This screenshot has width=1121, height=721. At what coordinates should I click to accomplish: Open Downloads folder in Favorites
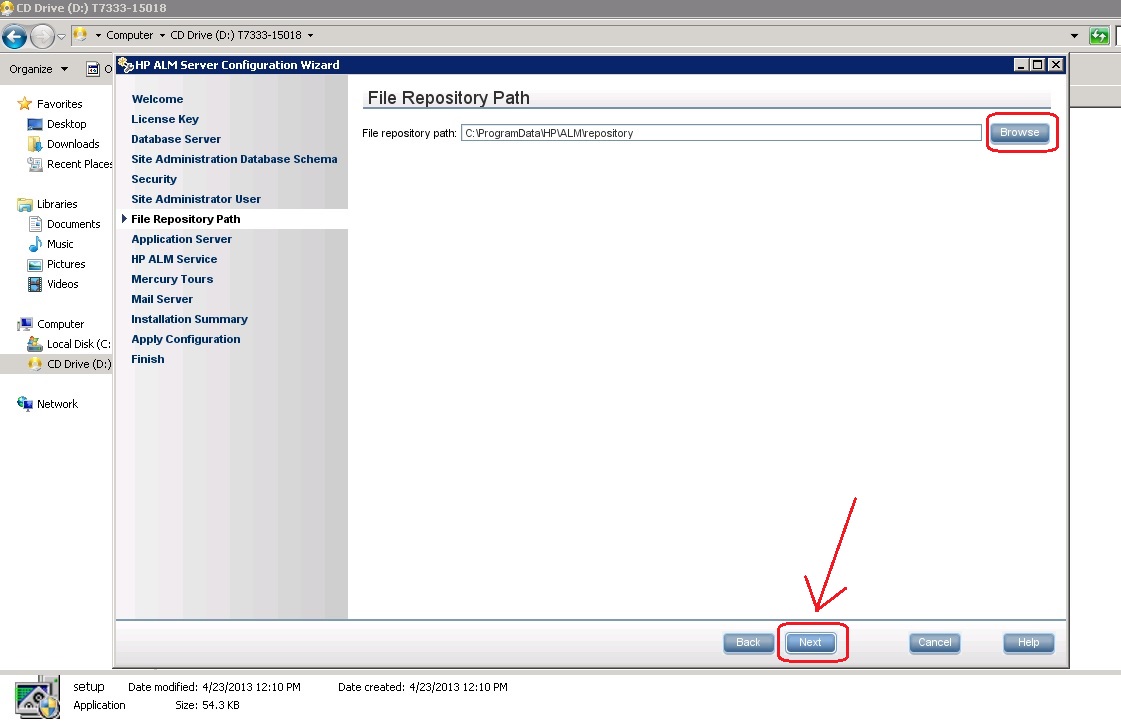click(x=73, y=144)
